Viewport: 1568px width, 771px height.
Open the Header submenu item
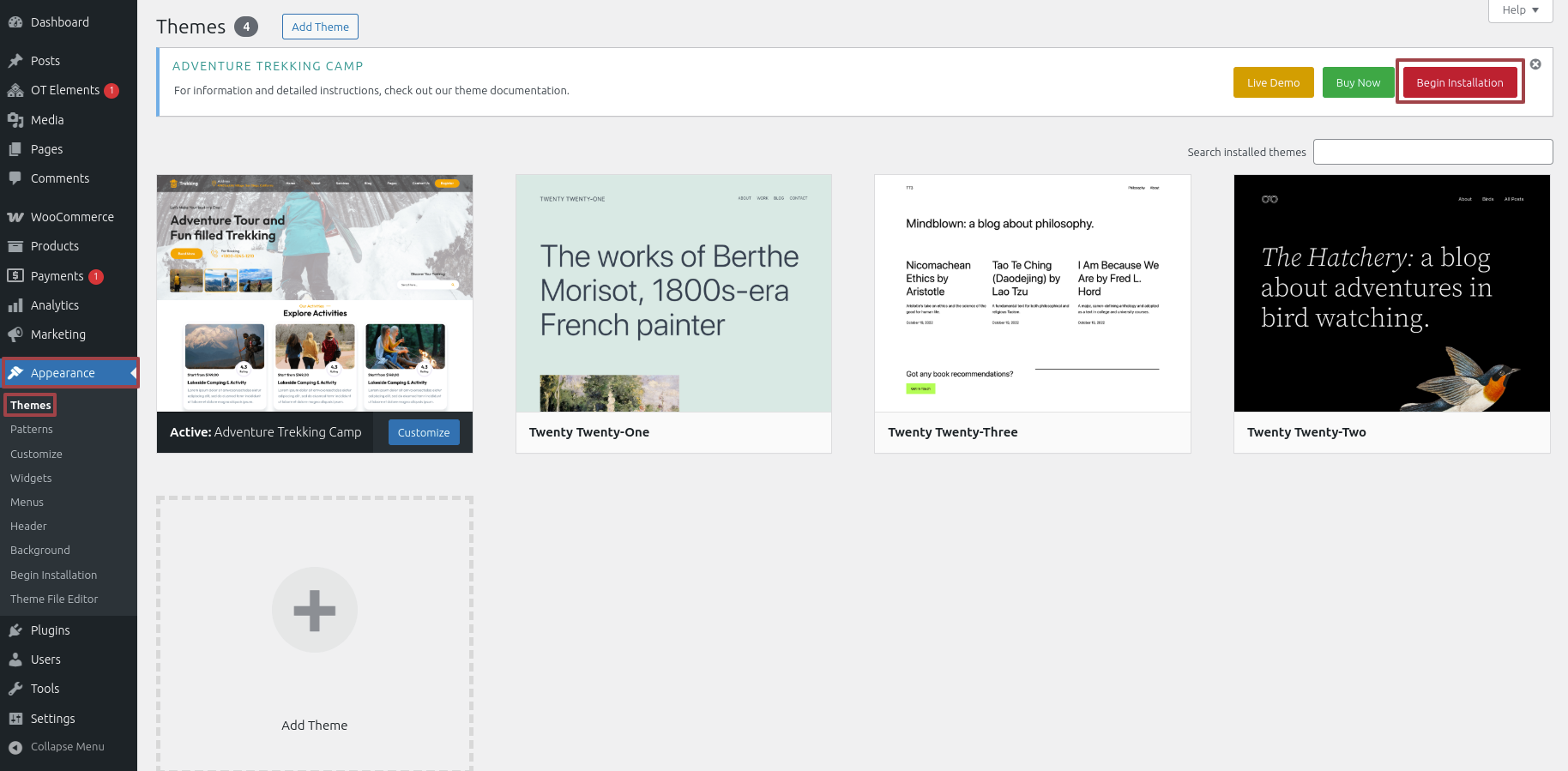tap(28, 526)
